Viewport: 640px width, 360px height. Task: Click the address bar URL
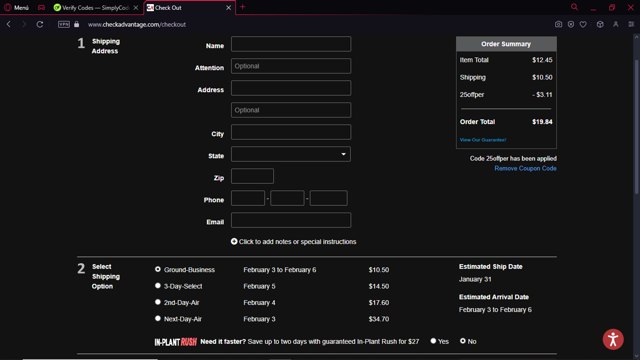click(137, 24)
